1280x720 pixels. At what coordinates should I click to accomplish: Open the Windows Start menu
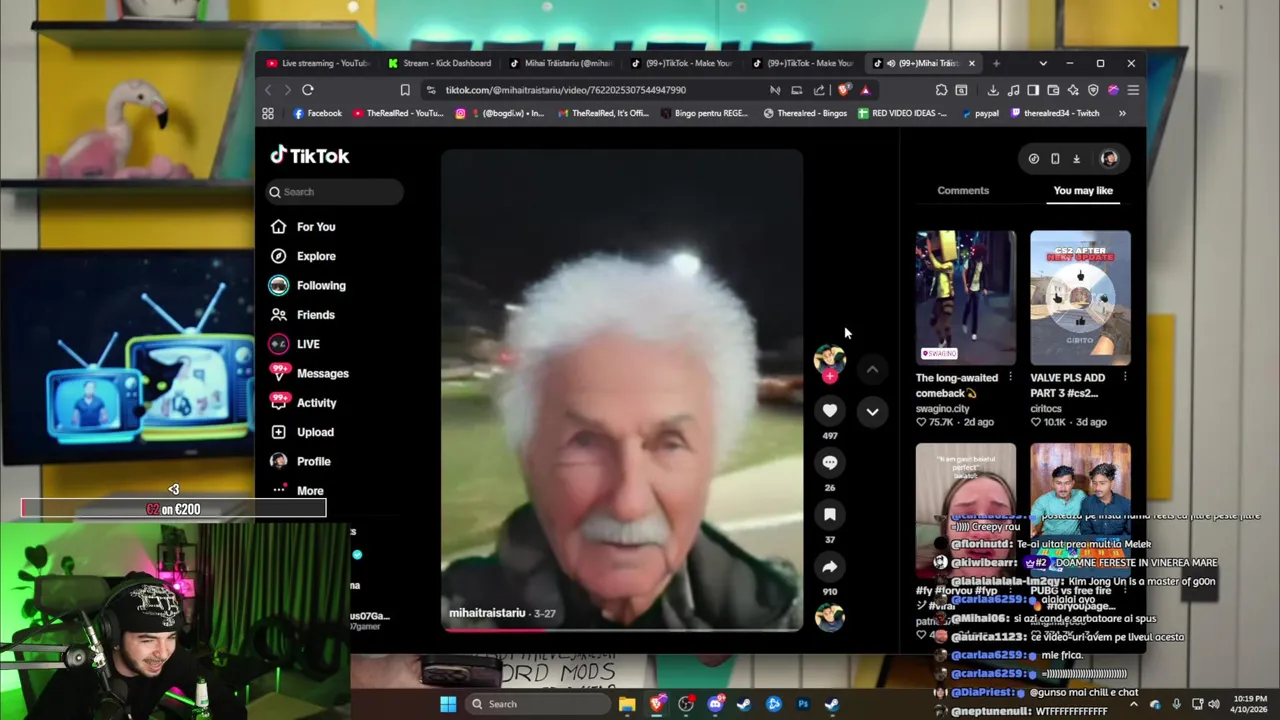coord(448,704)
